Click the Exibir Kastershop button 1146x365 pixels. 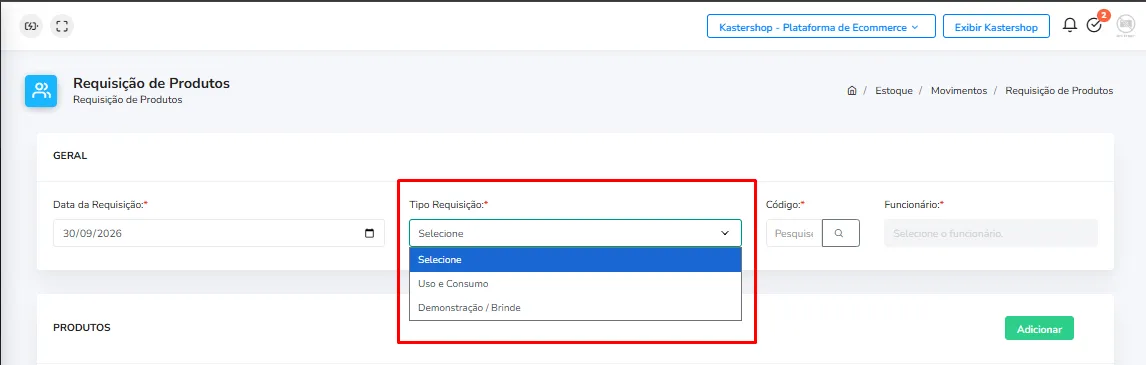click(996, 26)
